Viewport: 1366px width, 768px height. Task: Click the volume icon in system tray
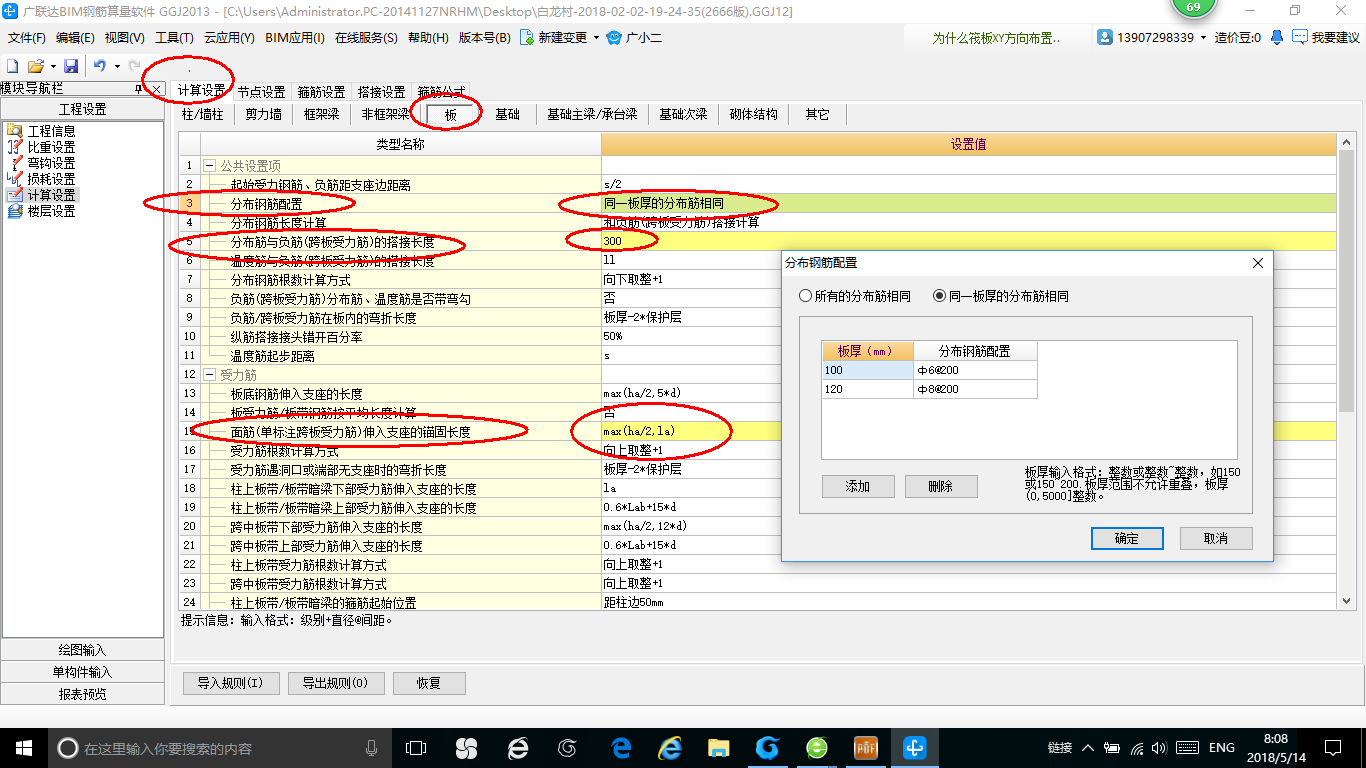coord(1158,747)
